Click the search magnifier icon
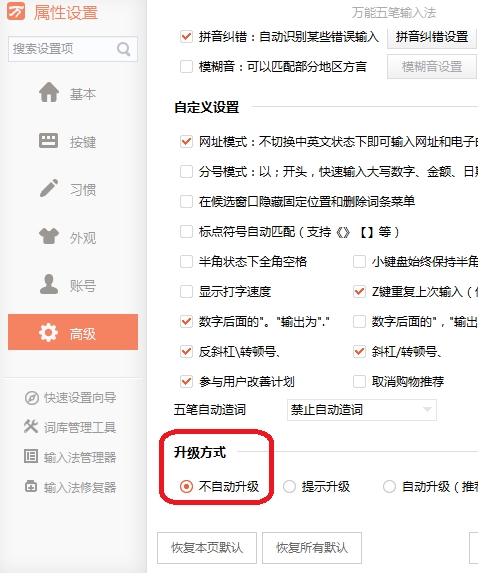Image resolution: width=478 pixels, height=573 pixels. point(124,49)
